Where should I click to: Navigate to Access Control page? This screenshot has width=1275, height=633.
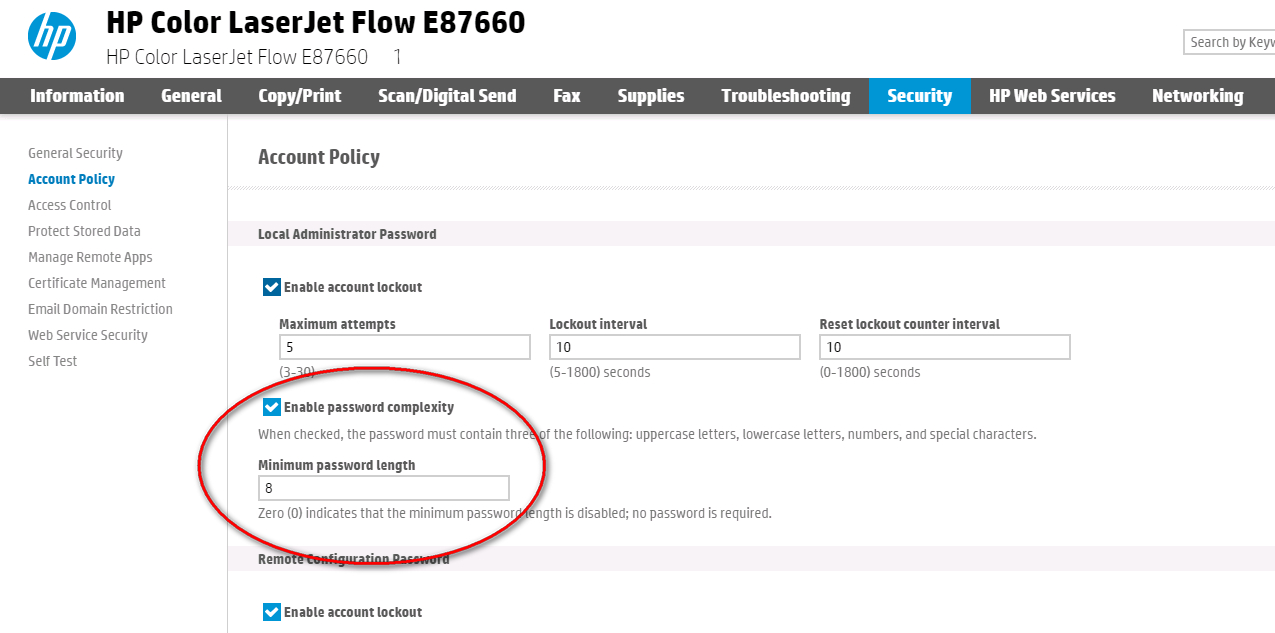pyautogui.click(x=70, y=205)
